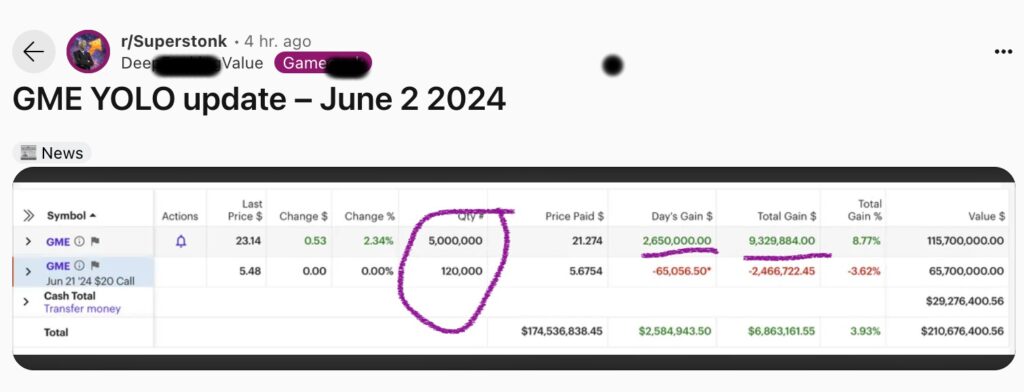The width and height of the screenshot is (1024, 392).
Task: Expand all rows with double chevron
Action: [x=29, y=216]
